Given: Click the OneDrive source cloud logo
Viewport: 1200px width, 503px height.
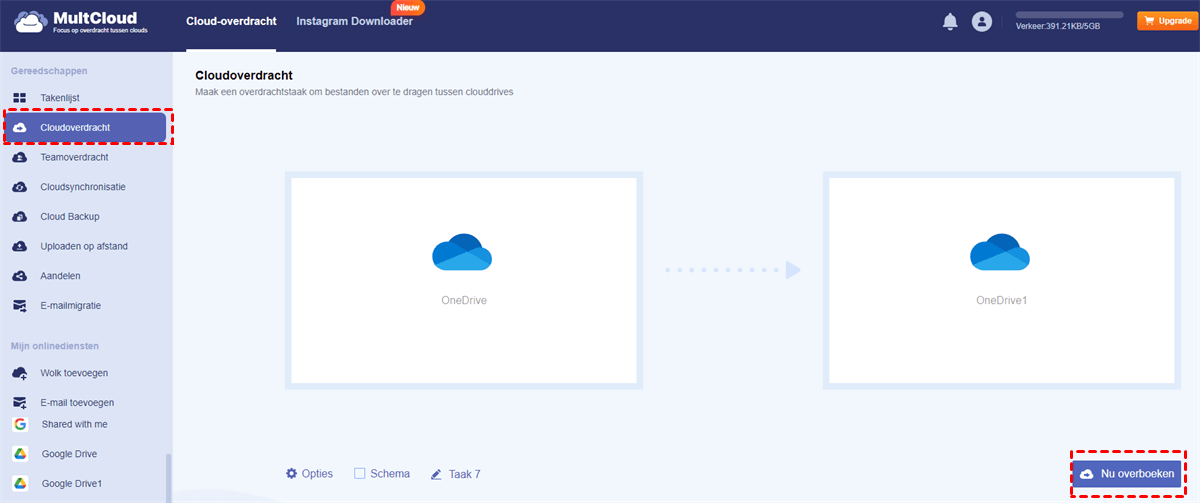Looking at the screenshot, I should tap(462, 252).
